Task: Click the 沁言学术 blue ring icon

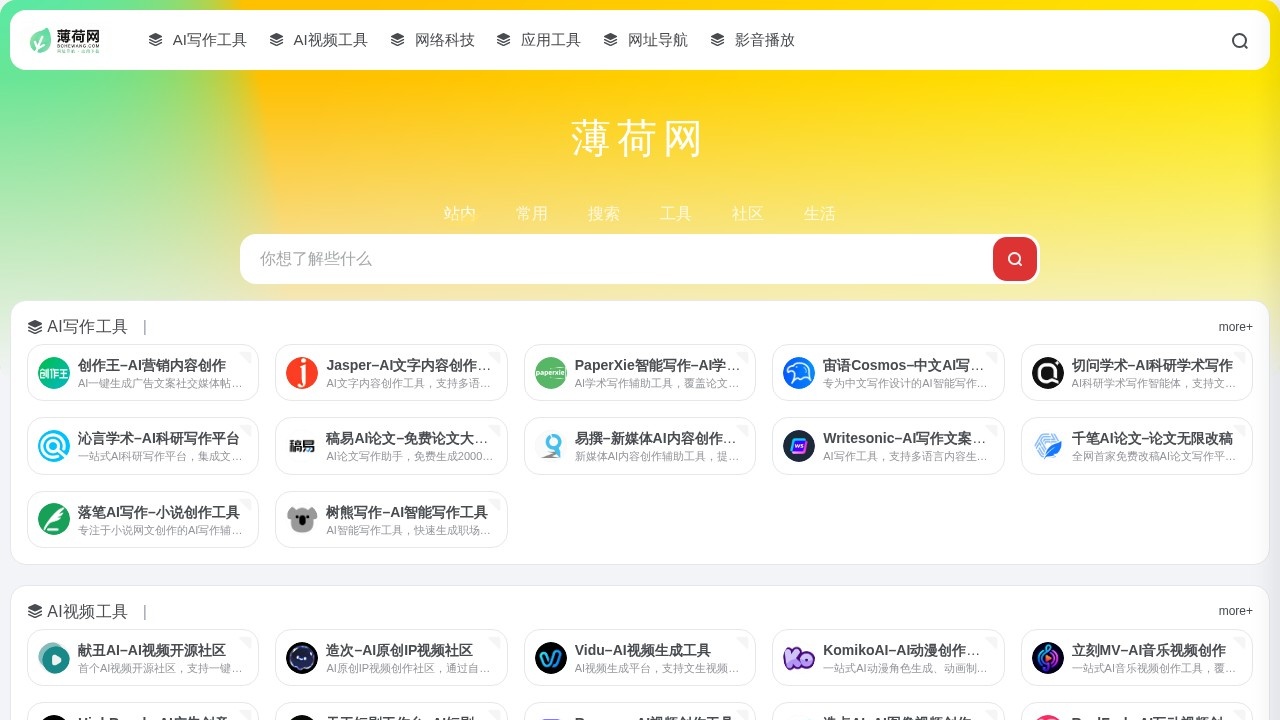Action: tap(54, 446)
